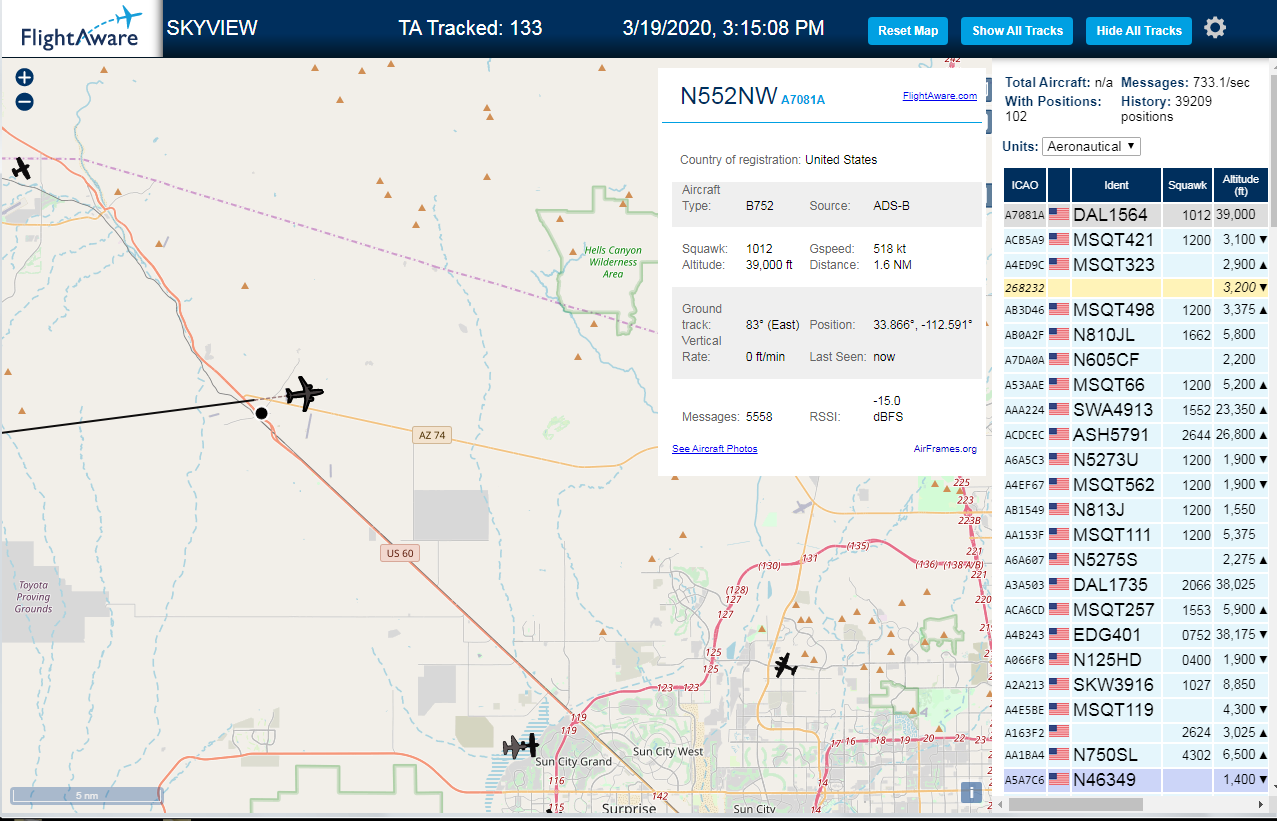Zoom out with the minus map control

25,102
